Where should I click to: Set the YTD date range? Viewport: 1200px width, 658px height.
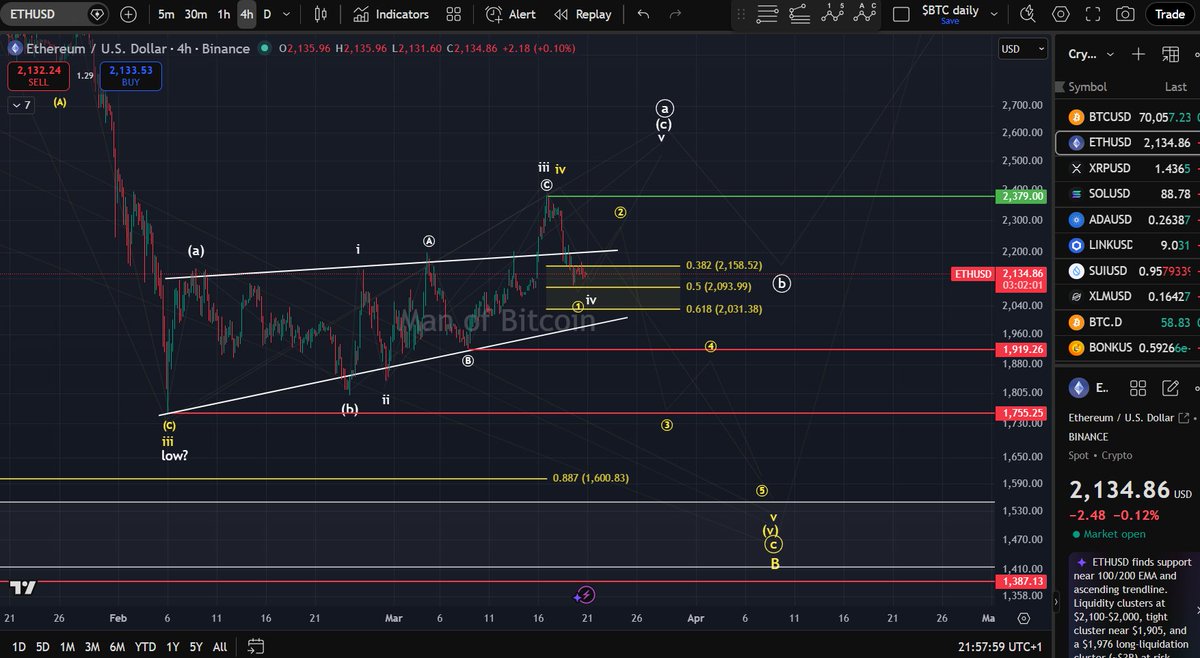click(x=145, y=646)
